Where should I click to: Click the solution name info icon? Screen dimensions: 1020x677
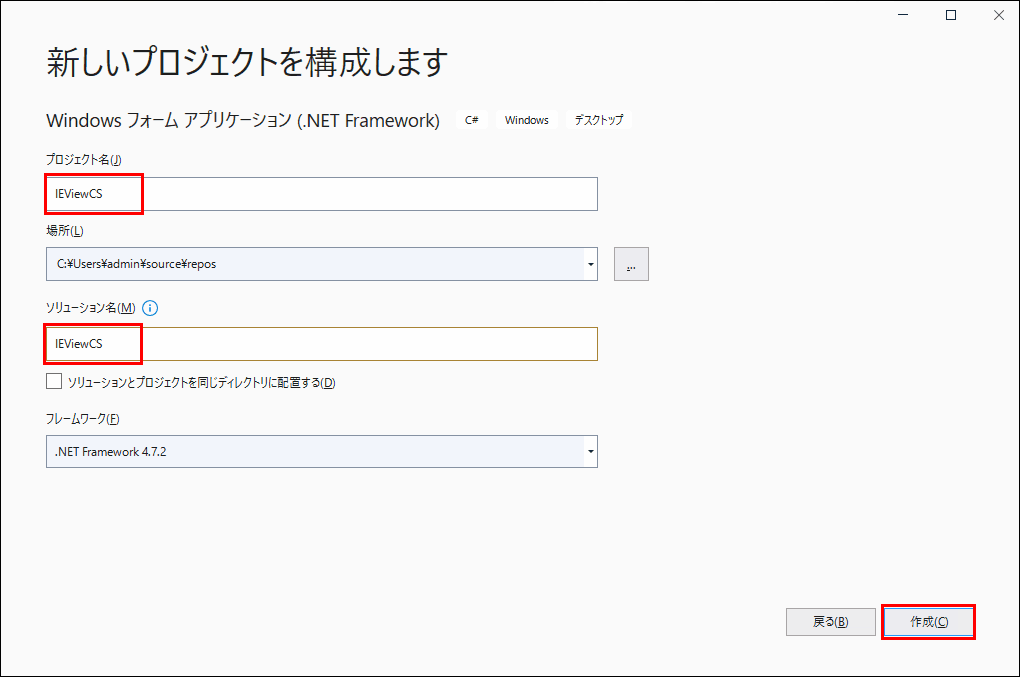pos(150,308)
